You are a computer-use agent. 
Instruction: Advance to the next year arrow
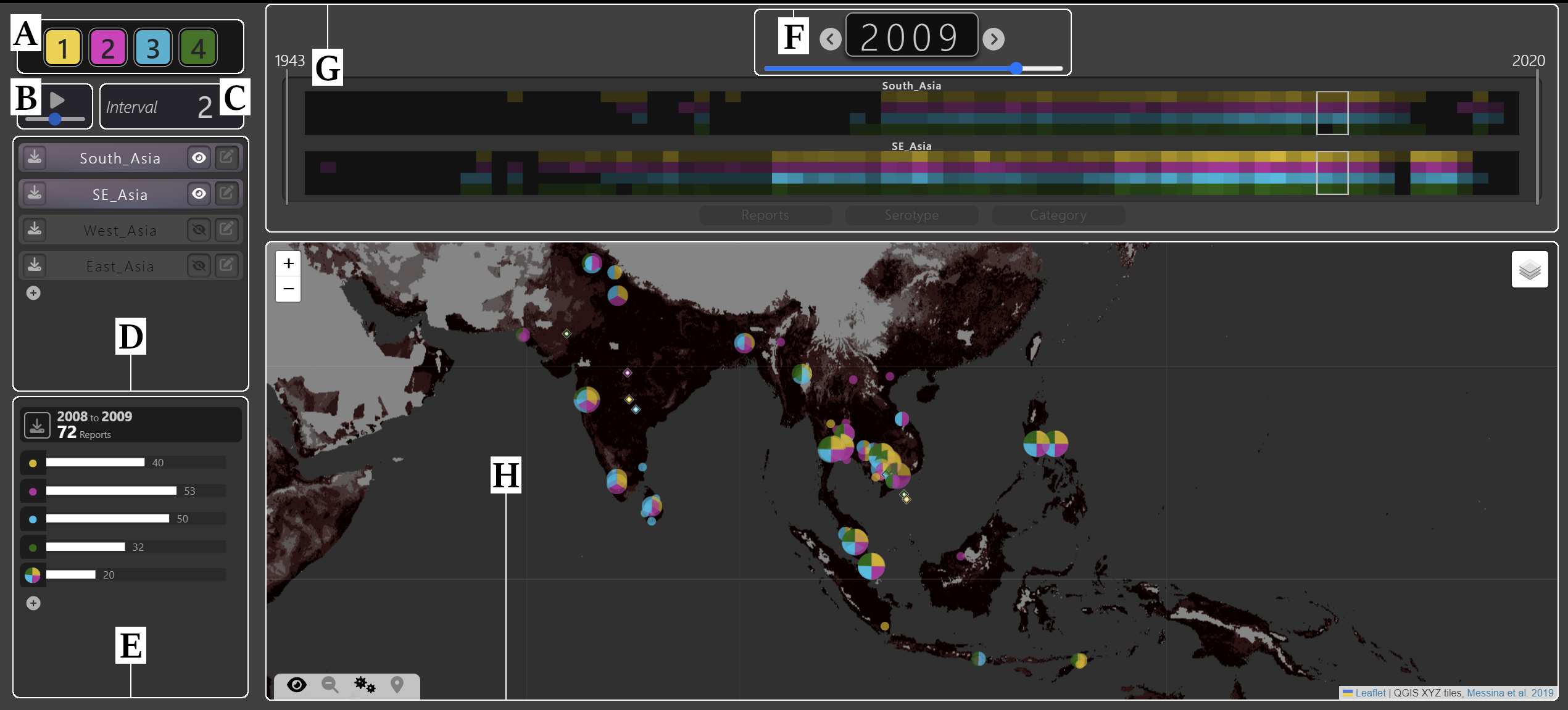(993, 39)
